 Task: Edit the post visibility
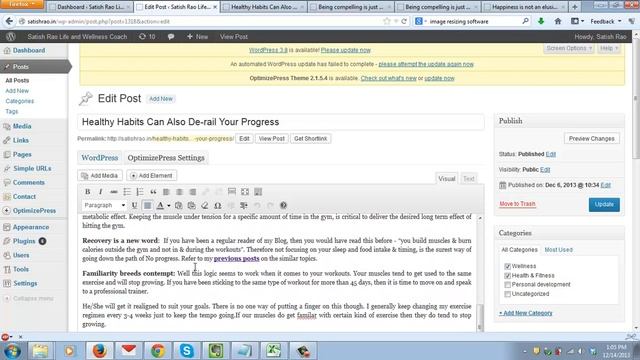[545, 169]
